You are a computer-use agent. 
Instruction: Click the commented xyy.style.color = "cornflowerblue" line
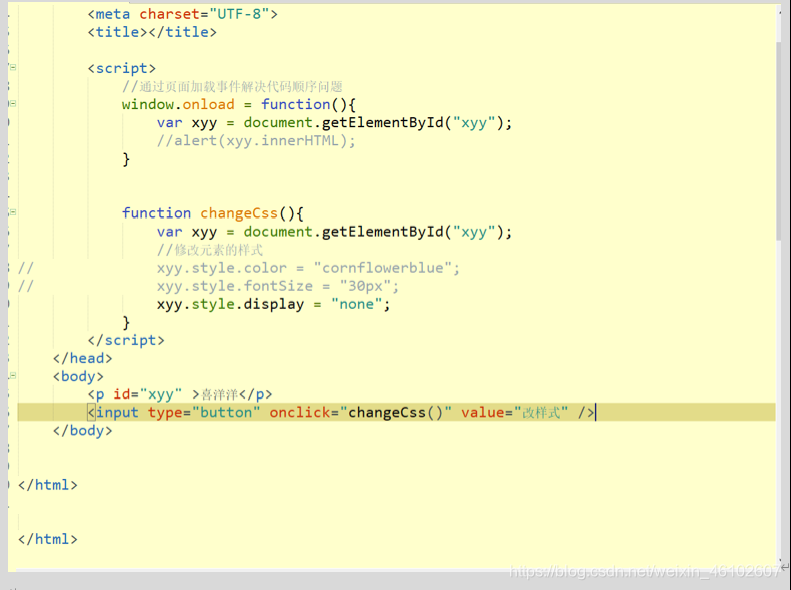click(x=308, y=268)
